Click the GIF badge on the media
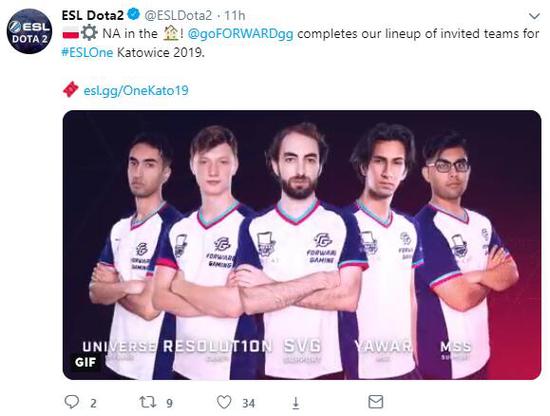Viewport: 550px width, 416px height. [x=85, y=362]
